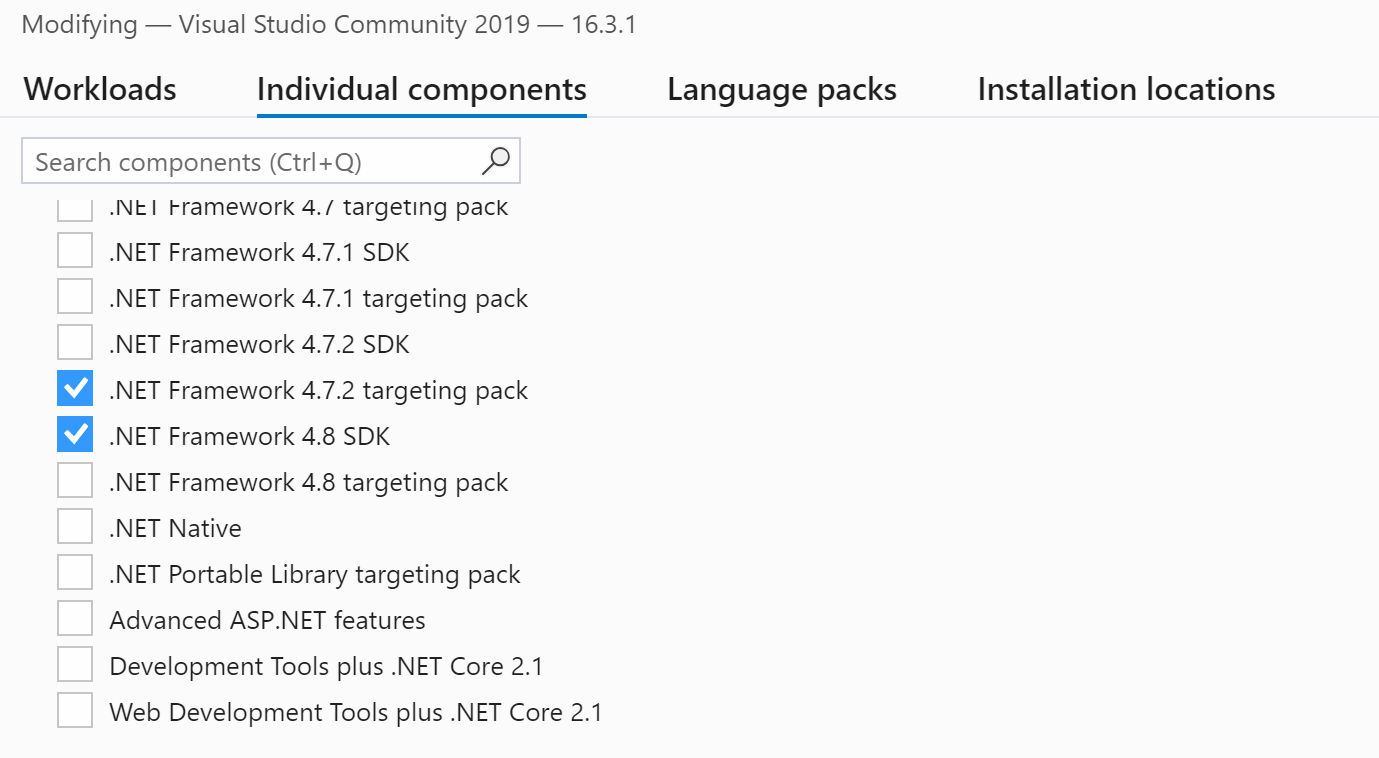Check .NET Portable Library targeting pack
Viewport: 1379px width, 758px height.
(x=75, y=572)
